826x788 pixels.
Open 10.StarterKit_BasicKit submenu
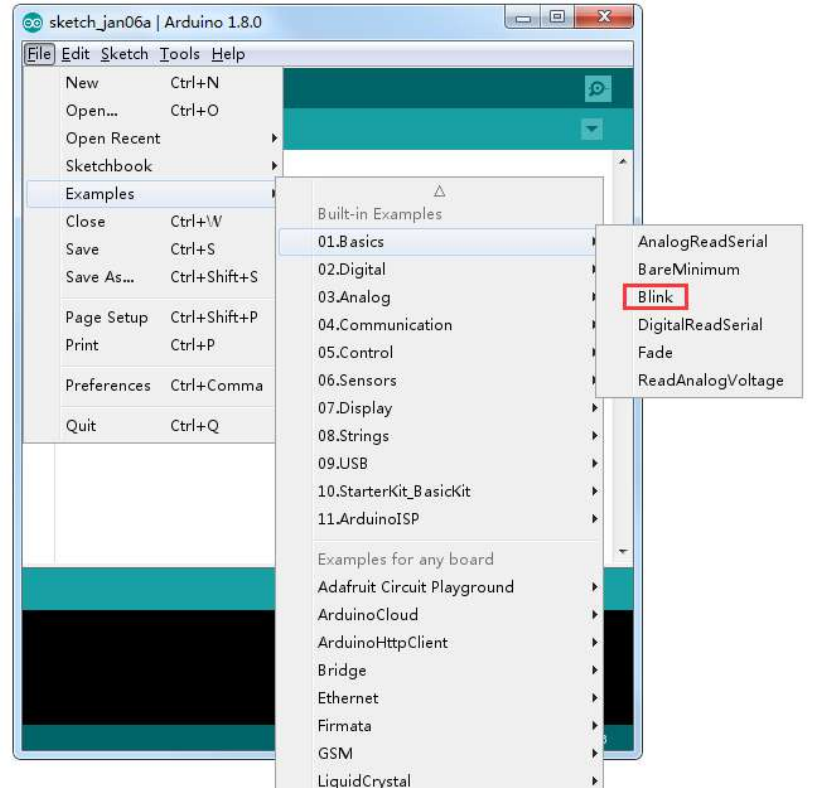pyautogui.click(x=440, y=491)
